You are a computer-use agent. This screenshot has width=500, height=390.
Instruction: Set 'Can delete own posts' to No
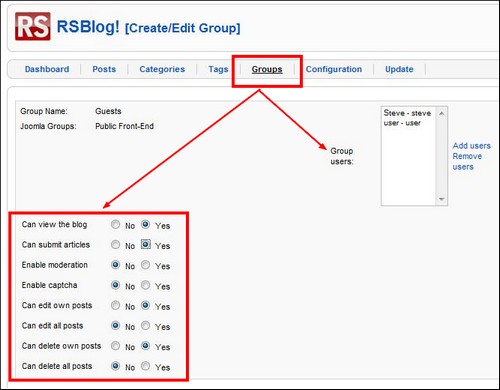click(115, 346)
